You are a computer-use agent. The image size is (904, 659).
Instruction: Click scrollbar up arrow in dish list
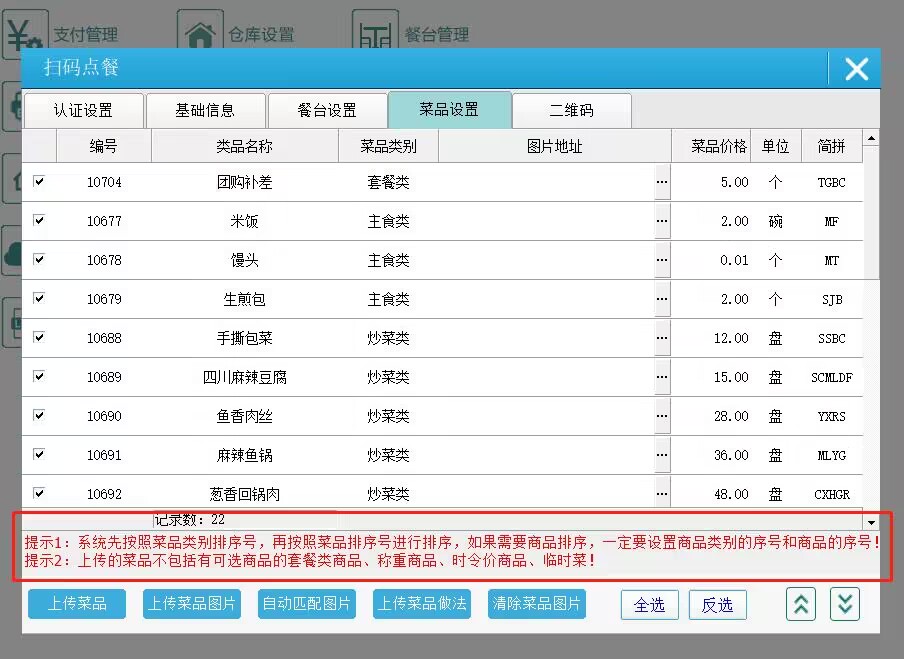point(870,138)
